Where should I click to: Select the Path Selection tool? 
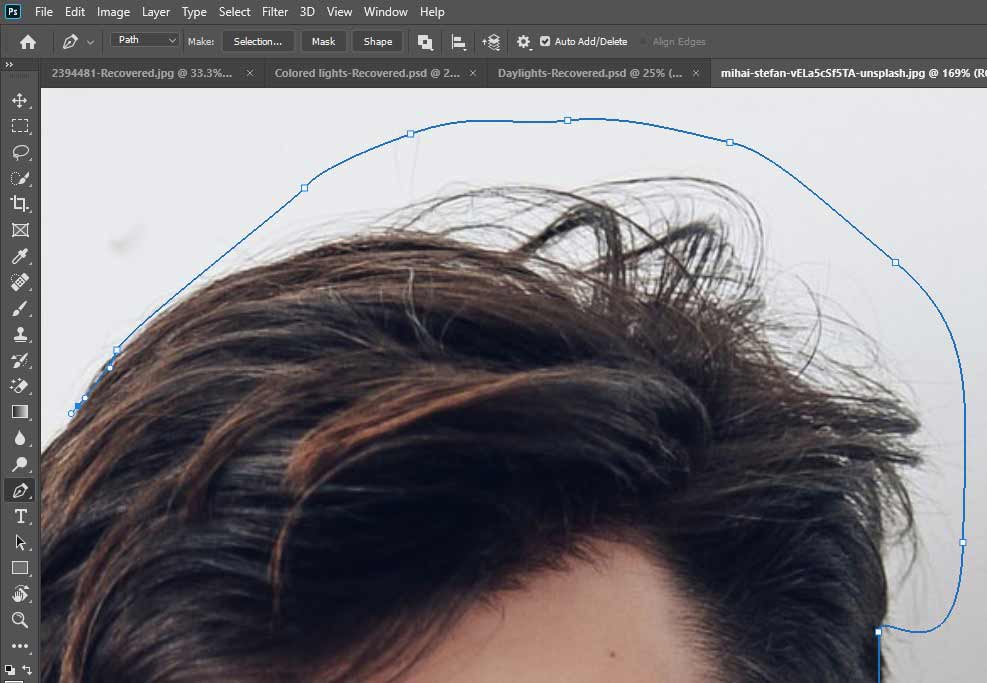(x=20, y=542)
